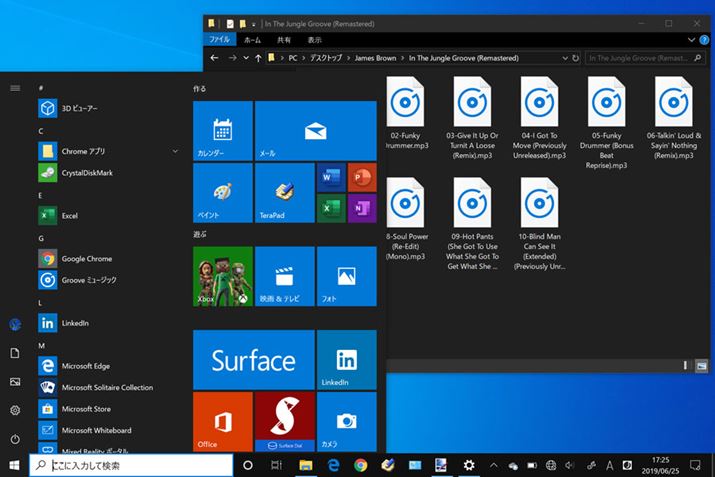
Task: Click the Task View taskbar icon
Action: 276,466
